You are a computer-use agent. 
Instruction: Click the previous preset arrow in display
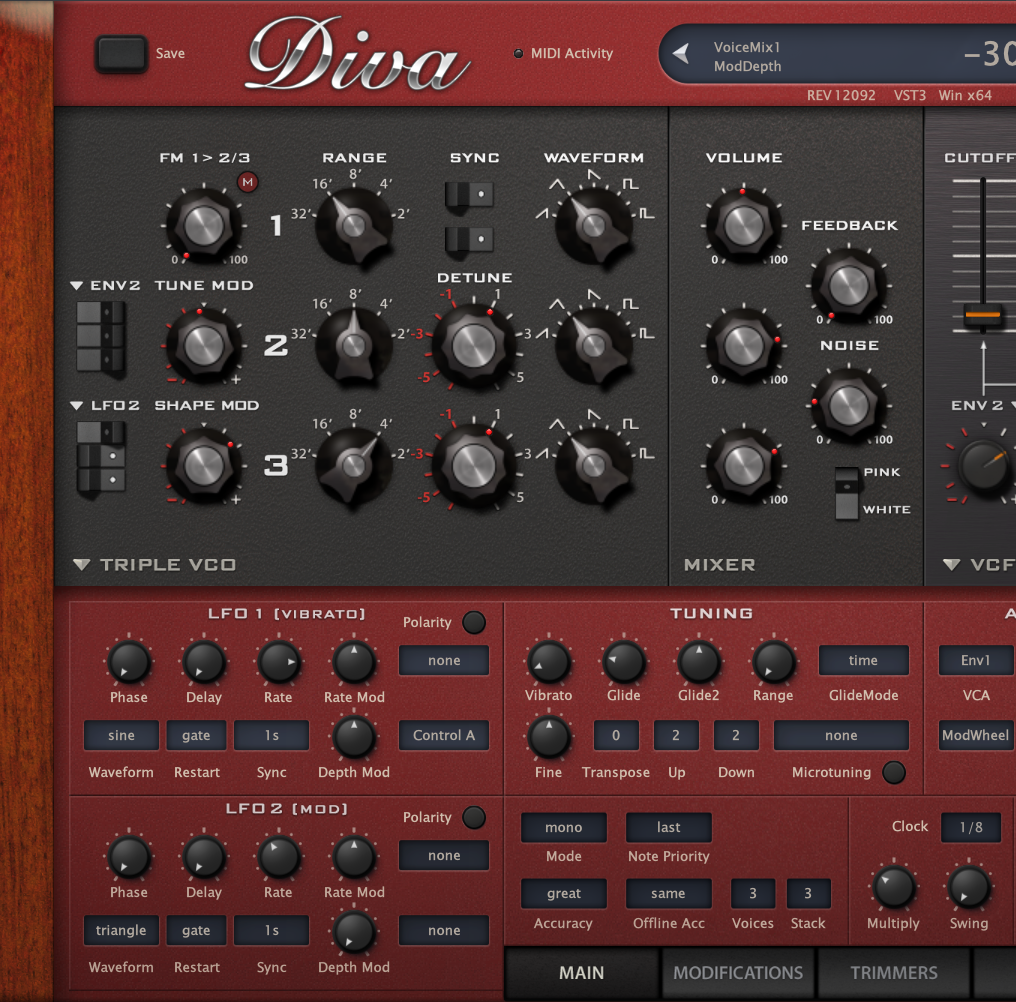point(680,53)
